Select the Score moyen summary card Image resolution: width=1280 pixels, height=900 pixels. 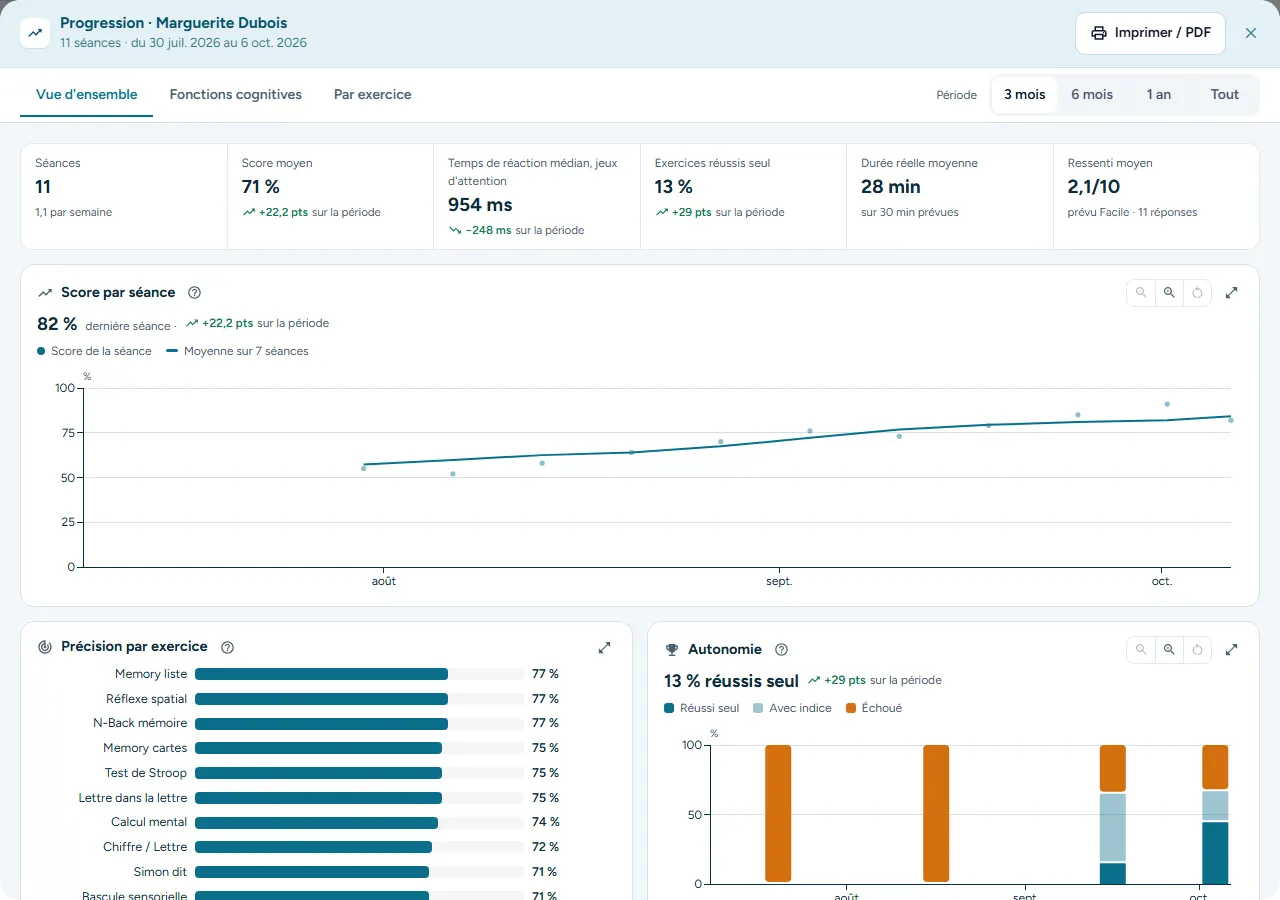click(331, 196)
